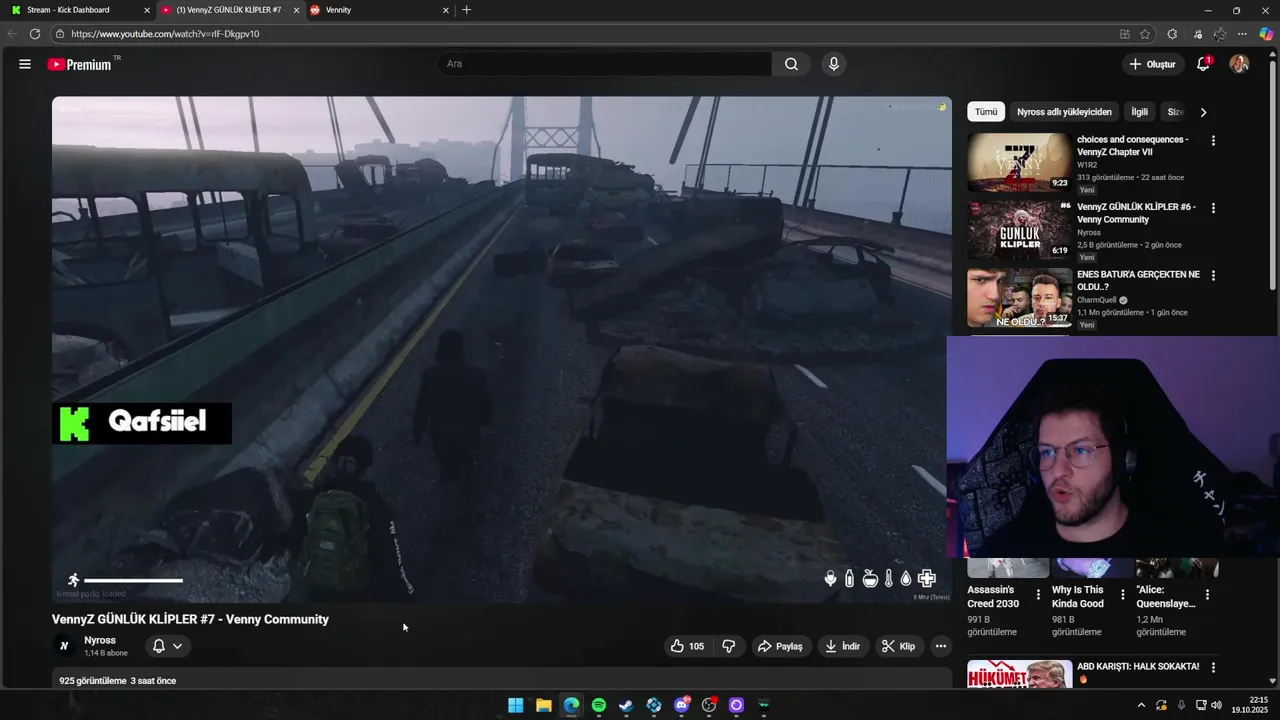Go to YouTube Premium home logo

(x=79, y=64)
